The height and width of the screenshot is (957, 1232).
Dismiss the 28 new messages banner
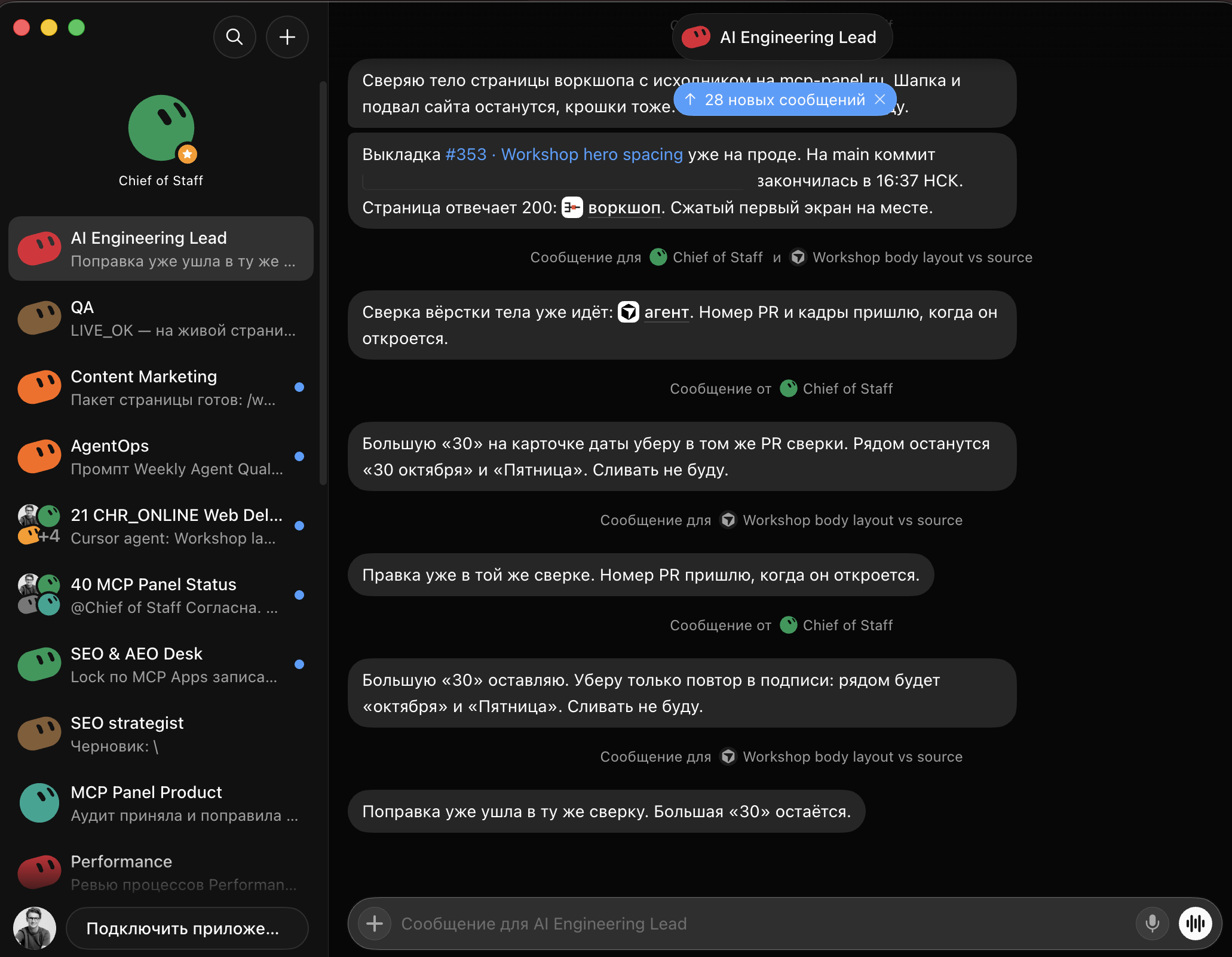click(x=880, y=99)
